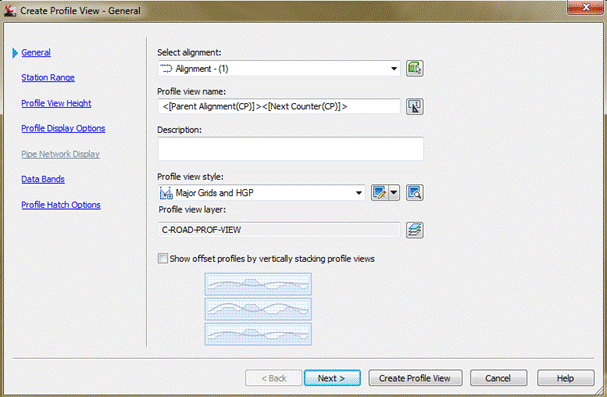Open the Profile view style dropdown
Viewport: 607px width, 397px height.
point(359,193)
